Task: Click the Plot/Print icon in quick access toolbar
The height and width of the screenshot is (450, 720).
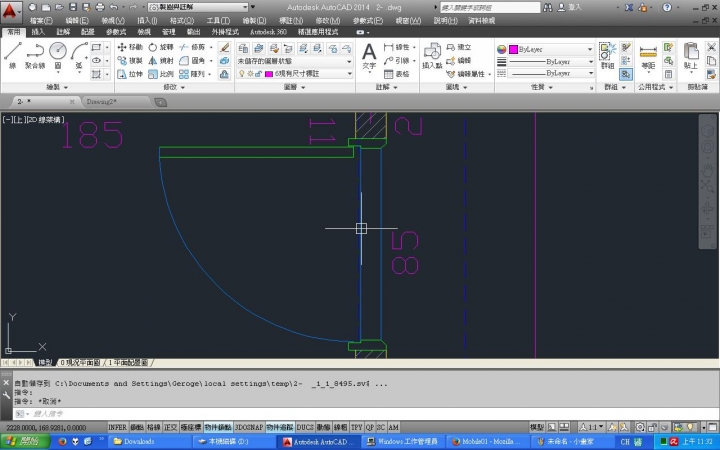Action: [x=100, y=7]
